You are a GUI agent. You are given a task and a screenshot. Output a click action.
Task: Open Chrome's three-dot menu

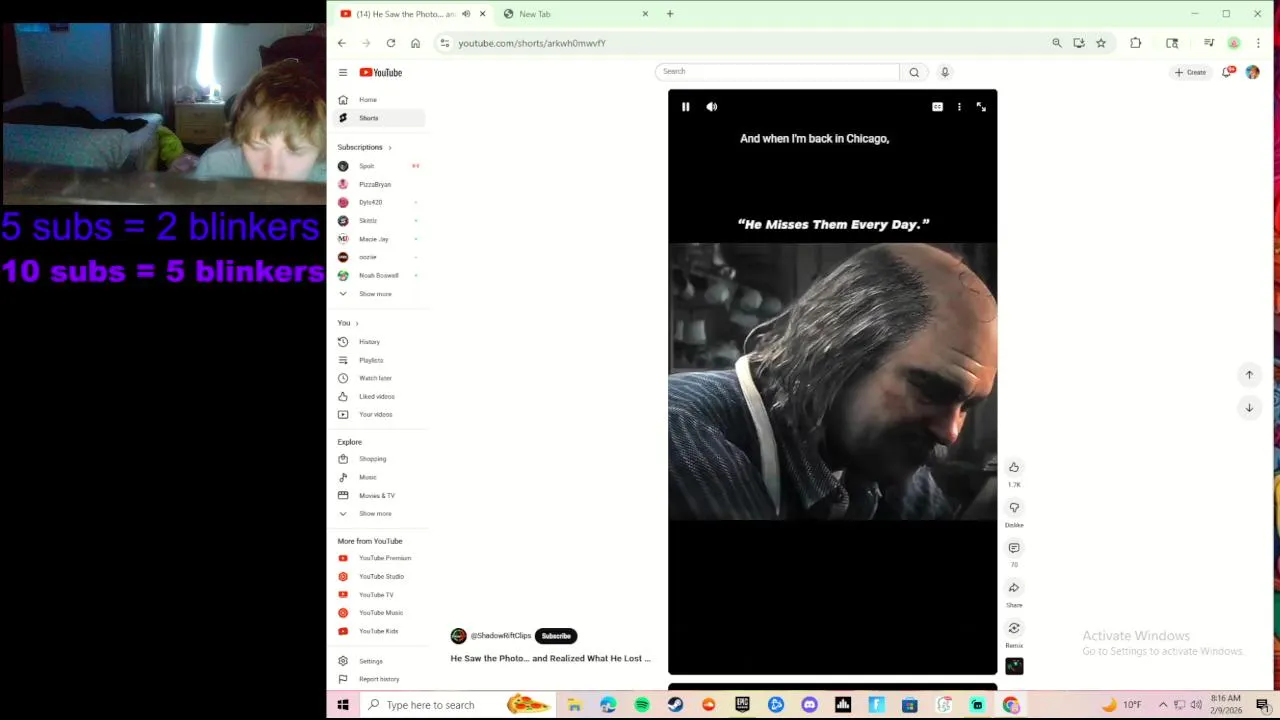click(1258, 43)
